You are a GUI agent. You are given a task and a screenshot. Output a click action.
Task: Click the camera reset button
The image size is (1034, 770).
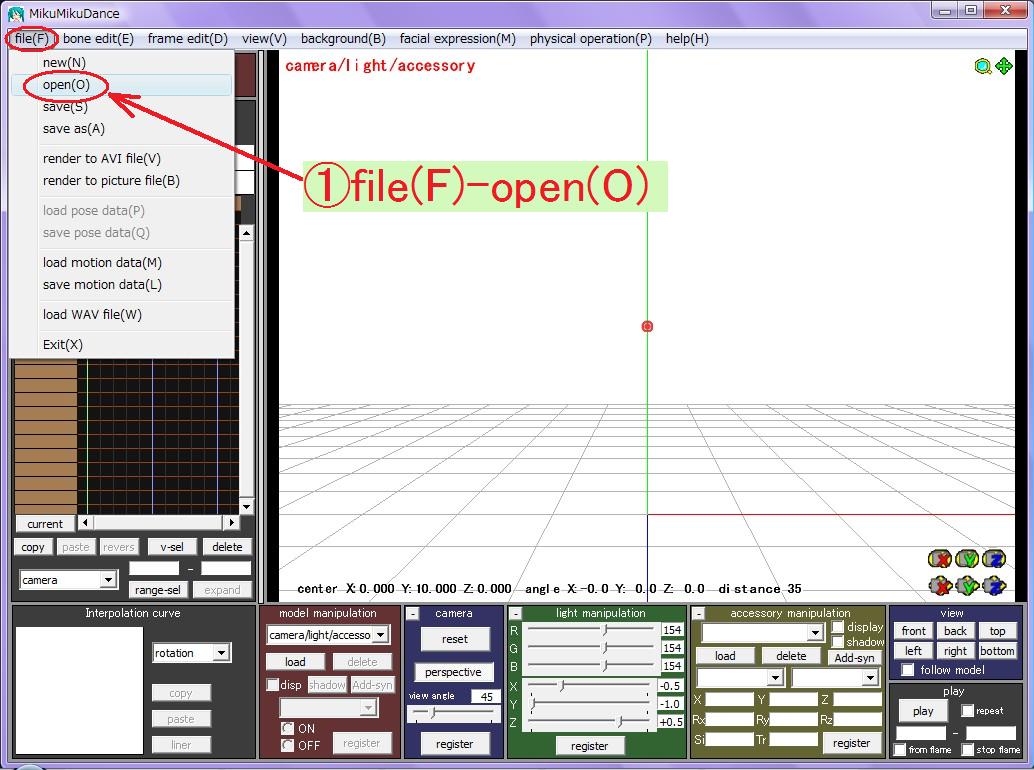pyautogui.click(x=454, y=639)
